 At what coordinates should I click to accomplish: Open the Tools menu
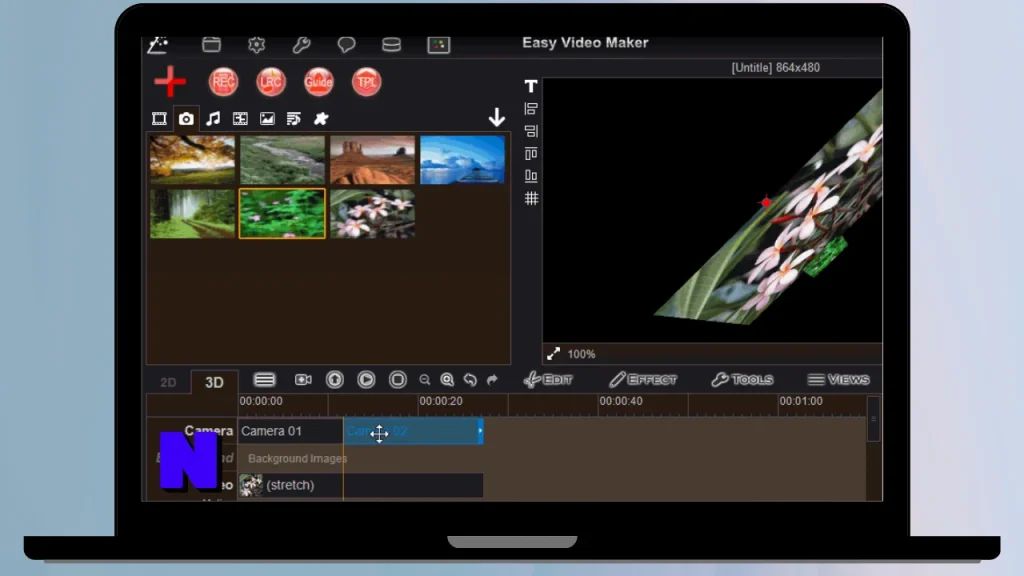click(x=743, y=379)
